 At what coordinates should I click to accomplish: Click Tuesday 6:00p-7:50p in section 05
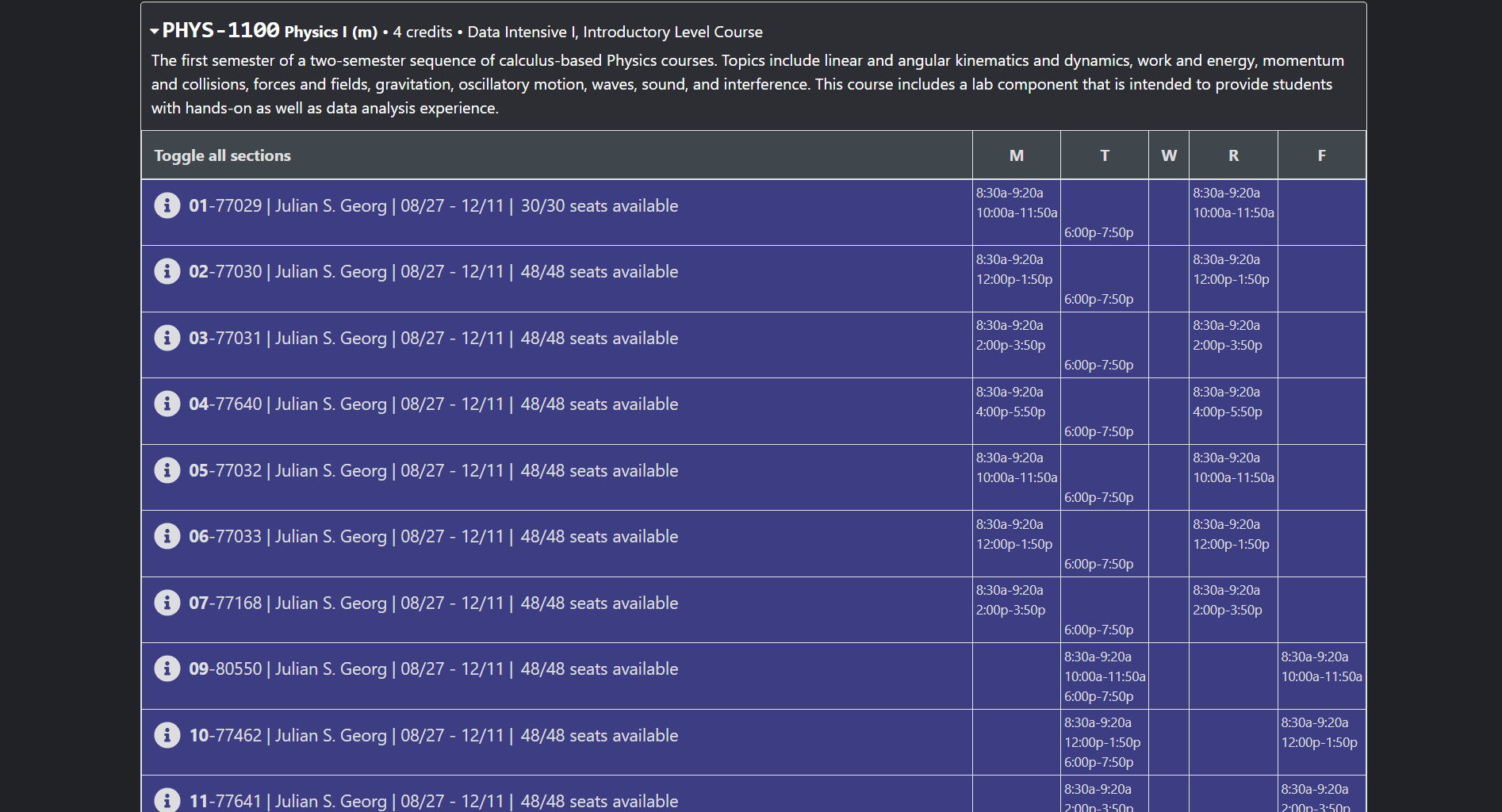pos(1099,497)
